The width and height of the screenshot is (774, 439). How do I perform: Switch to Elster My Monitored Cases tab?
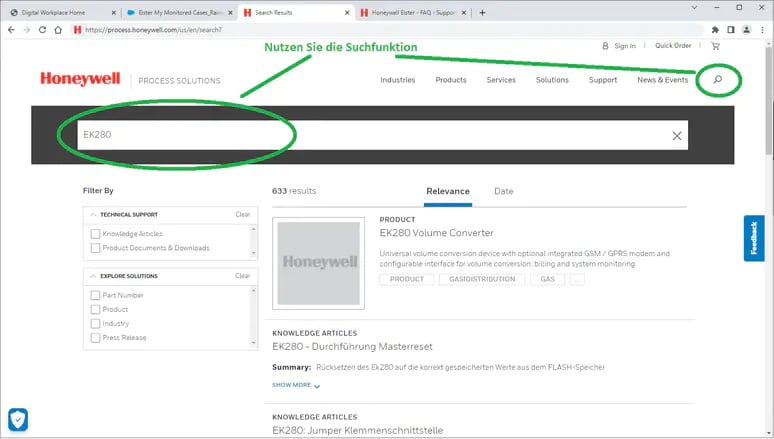coord(180,13)
